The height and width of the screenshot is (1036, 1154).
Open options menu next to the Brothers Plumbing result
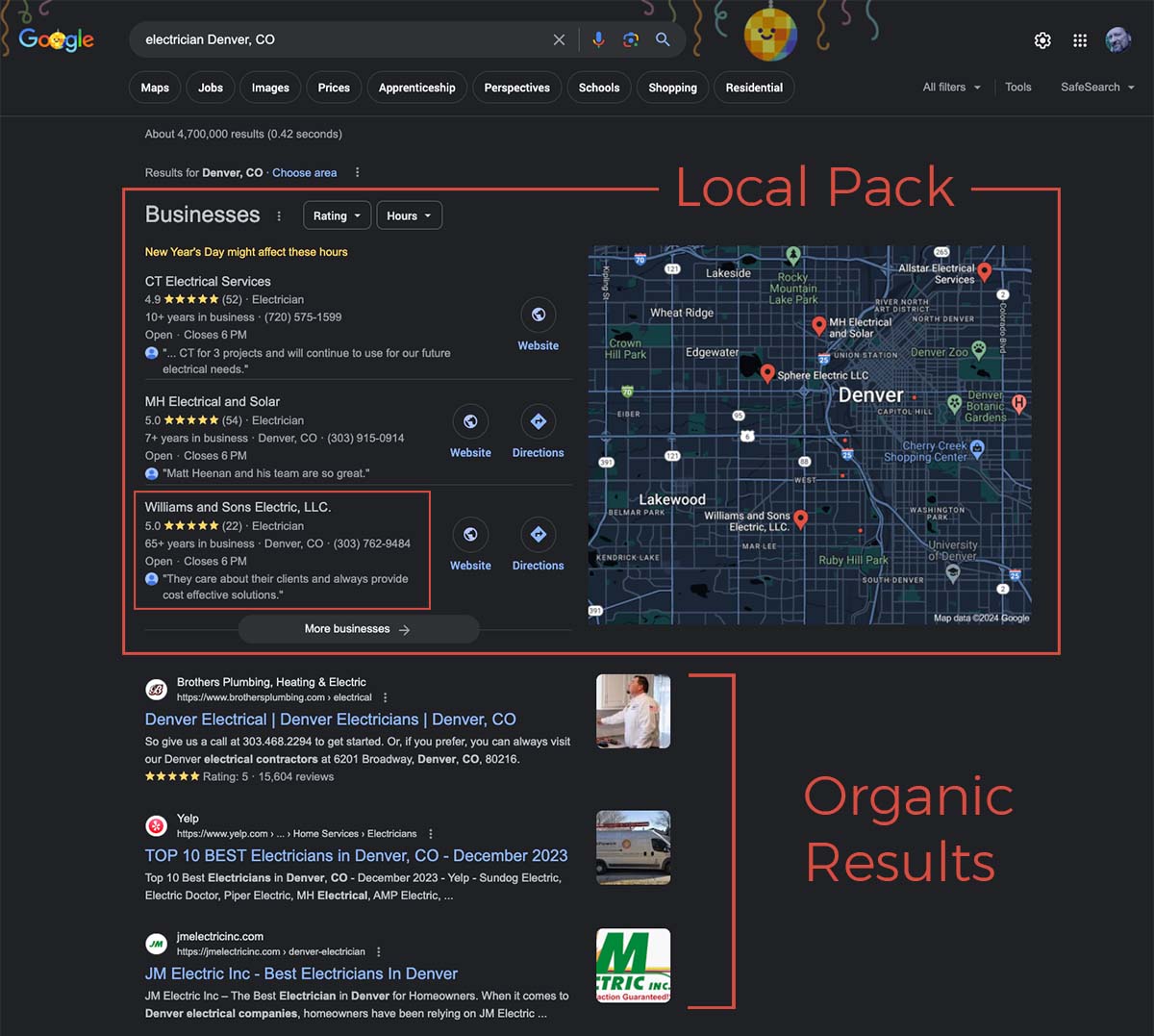tap(385, 696)
